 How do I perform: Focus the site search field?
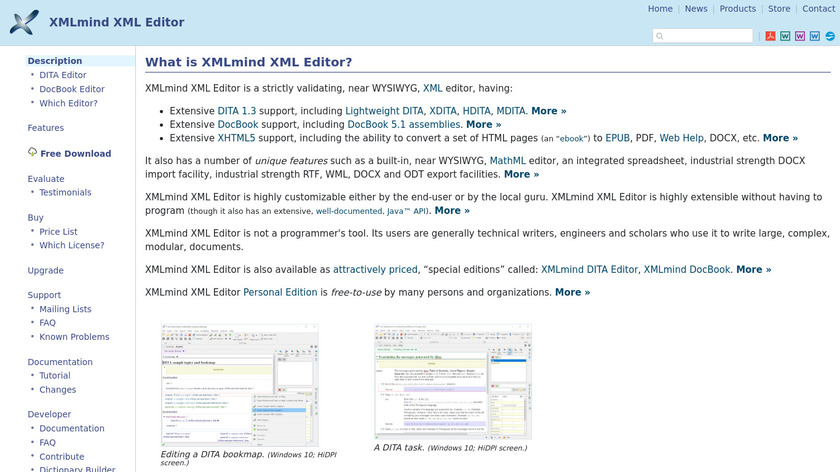pos(703,36)
